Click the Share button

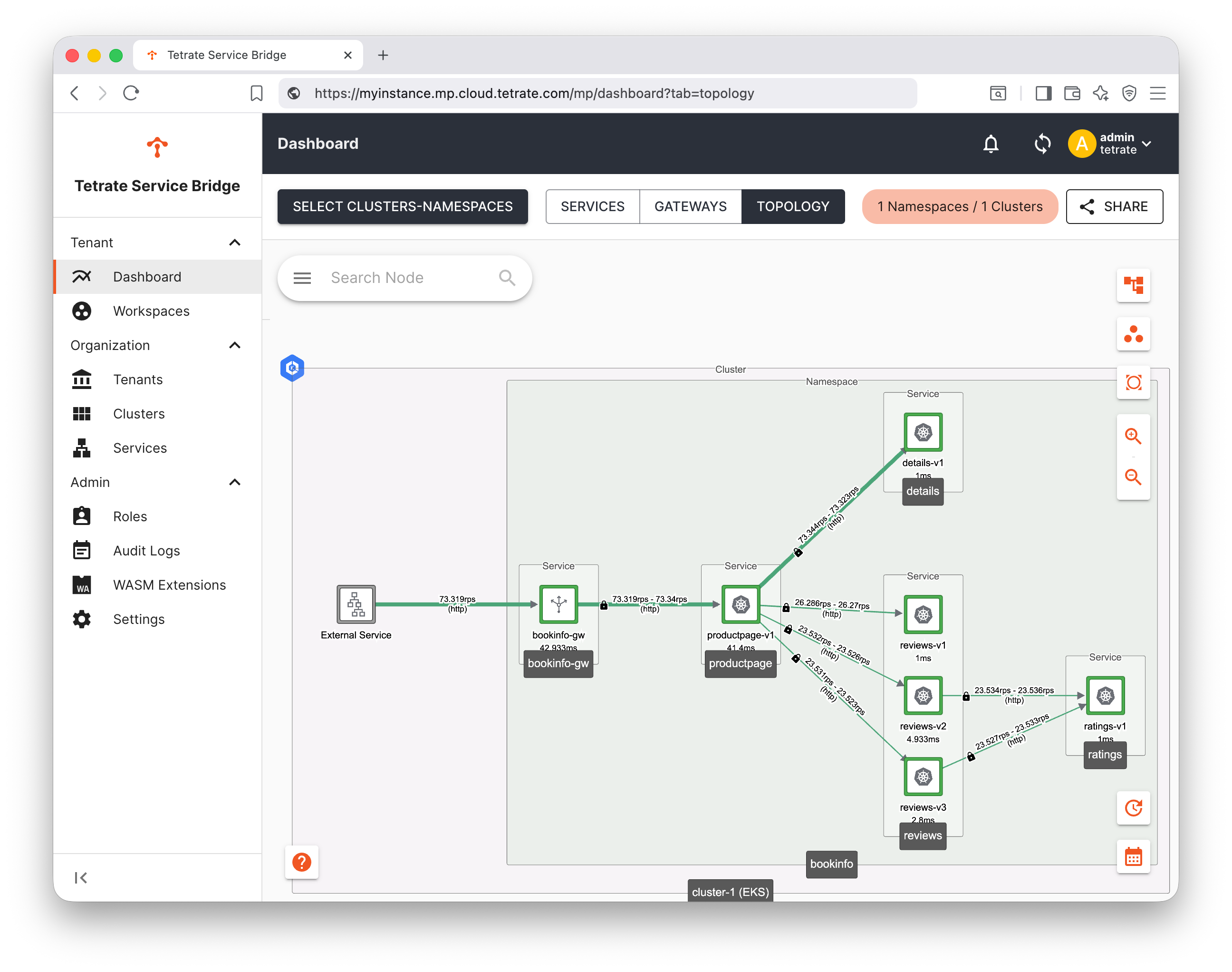1114,206
